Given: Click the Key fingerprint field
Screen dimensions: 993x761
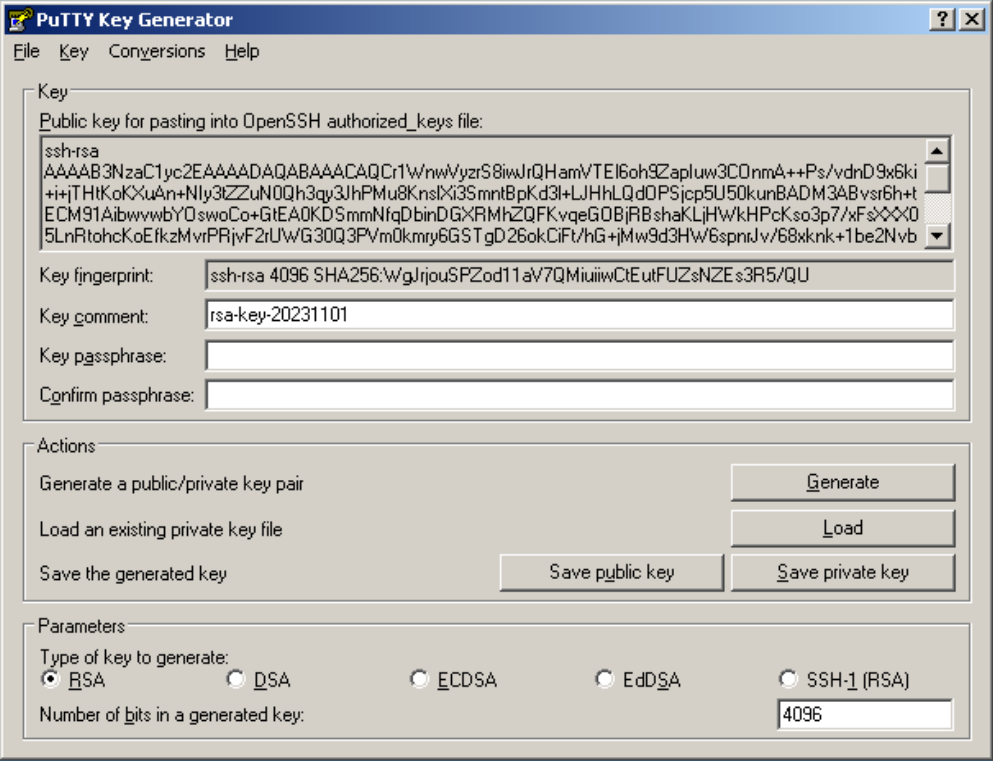Looking at the screenshot, I should 579,275.
